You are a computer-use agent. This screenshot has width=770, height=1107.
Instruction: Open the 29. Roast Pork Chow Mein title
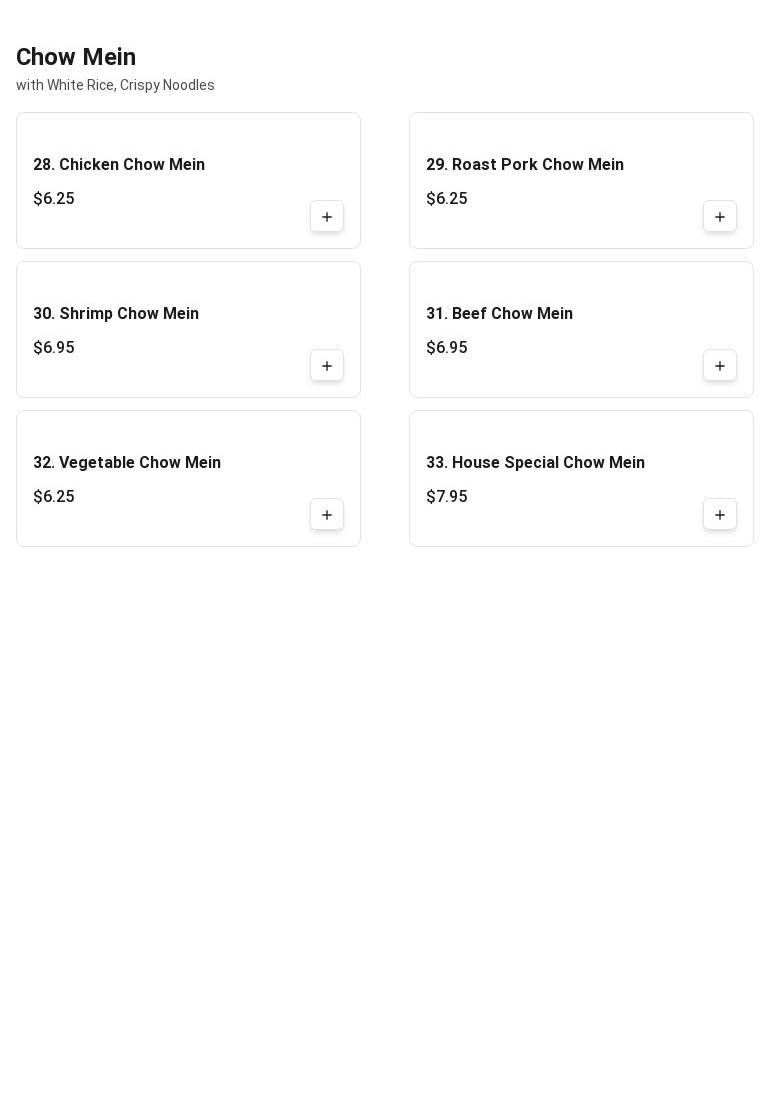[525, 164]
